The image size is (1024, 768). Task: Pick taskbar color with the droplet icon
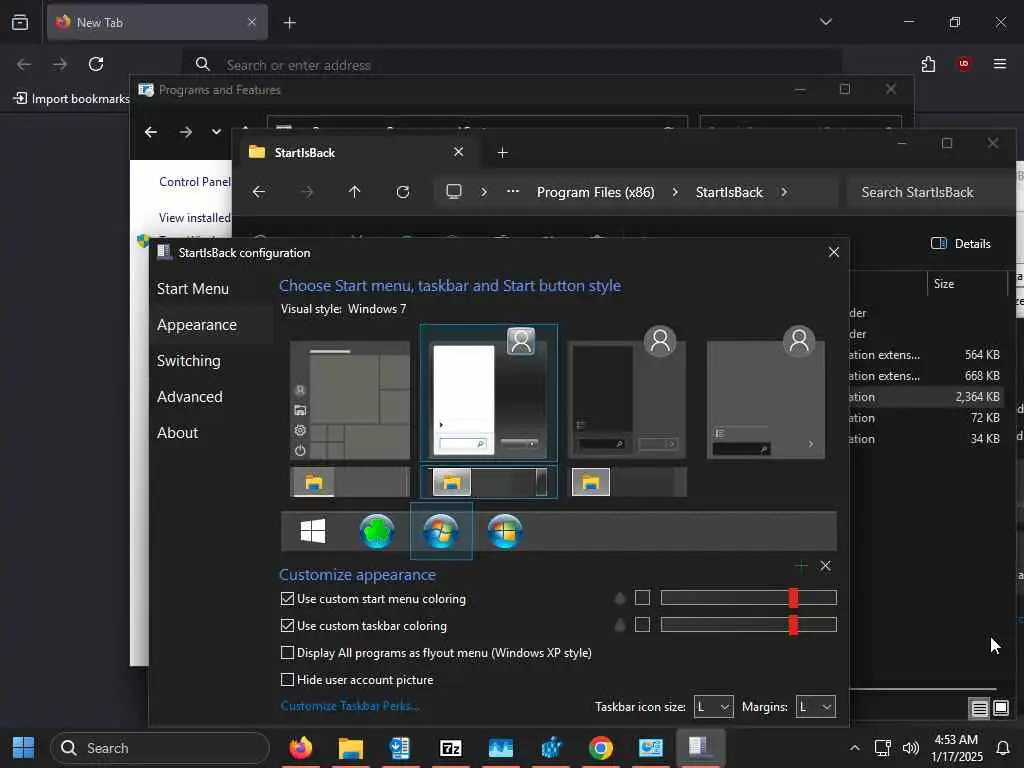tap(620, 625)
